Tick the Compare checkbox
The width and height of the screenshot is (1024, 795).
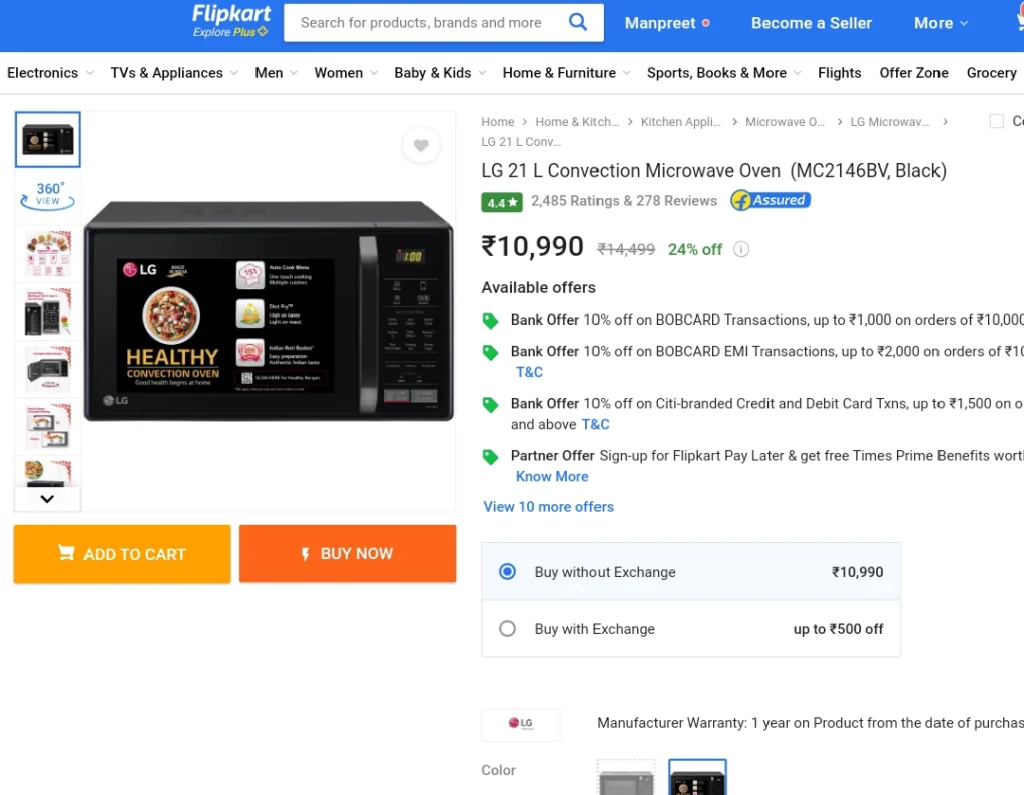tap(997, 122)
